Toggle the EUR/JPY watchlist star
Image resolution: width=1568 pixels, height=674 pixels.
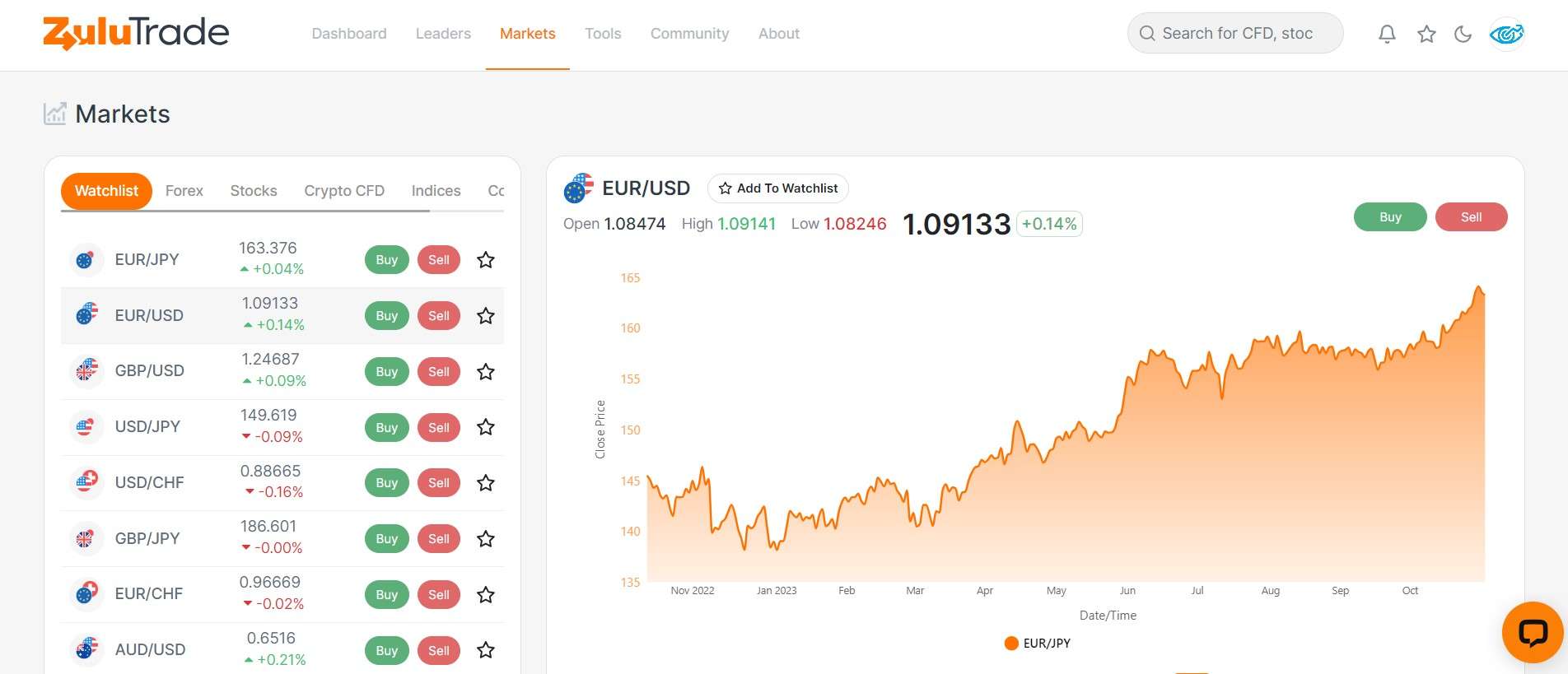point(486,260)
